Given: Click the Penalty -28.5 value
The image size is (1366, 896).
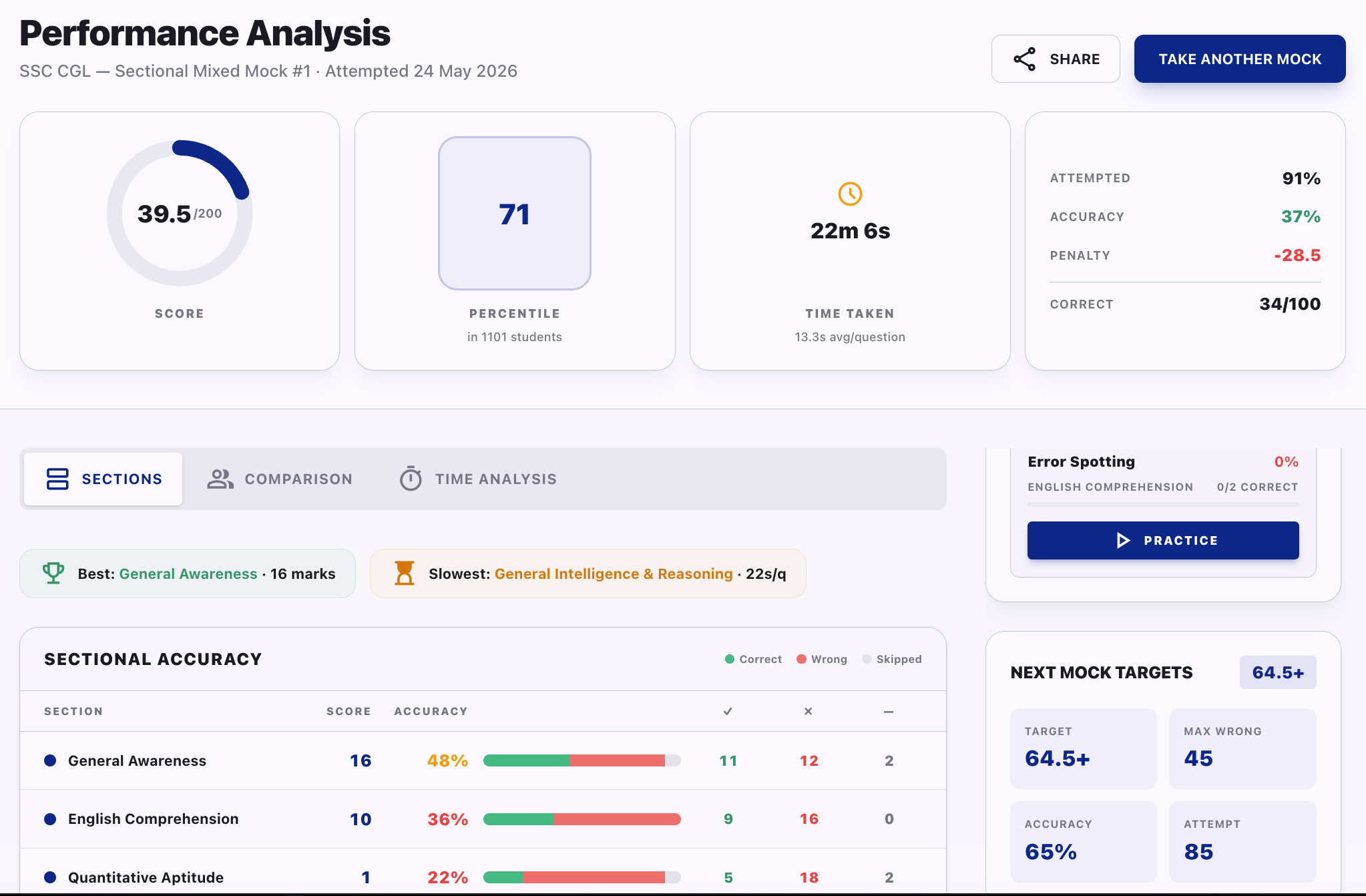Looking at the screenshot, I should point(1297,255).
